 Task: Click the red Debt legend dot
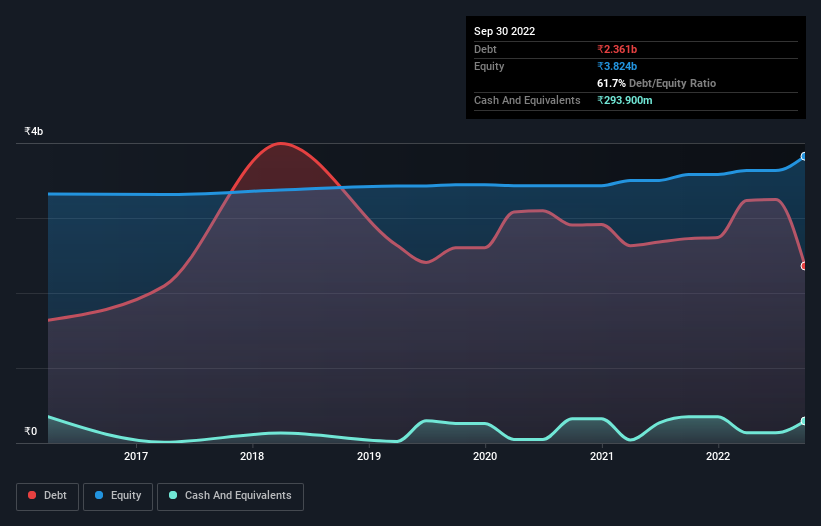coord(32,495)
